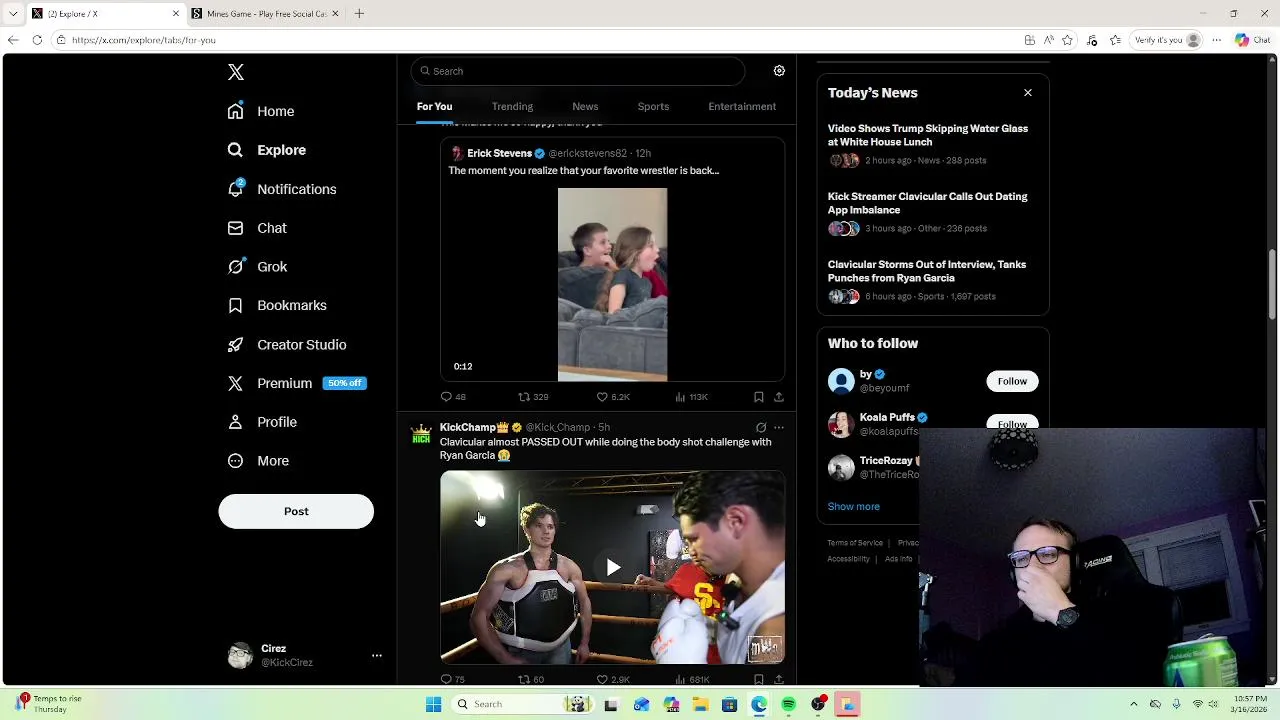Image resolution: width=1280 pixels, height=720 pixels.
Task: Open the Accessibility footer link
Action: click(849, 559)
